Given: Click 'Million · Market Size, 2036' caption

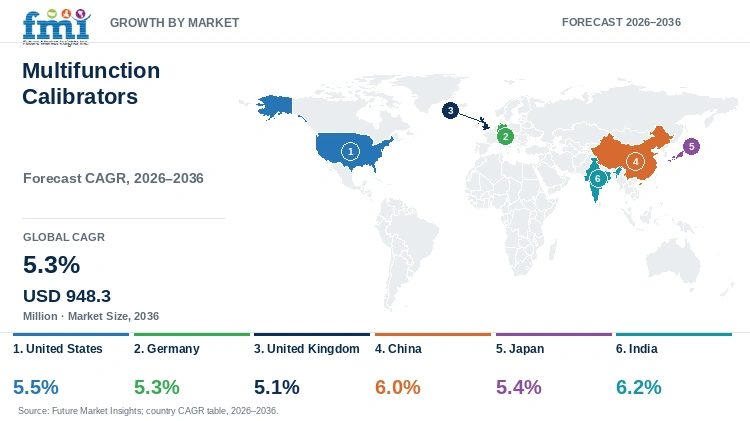Looking at the screenshot, I should (x=91, y=316).
